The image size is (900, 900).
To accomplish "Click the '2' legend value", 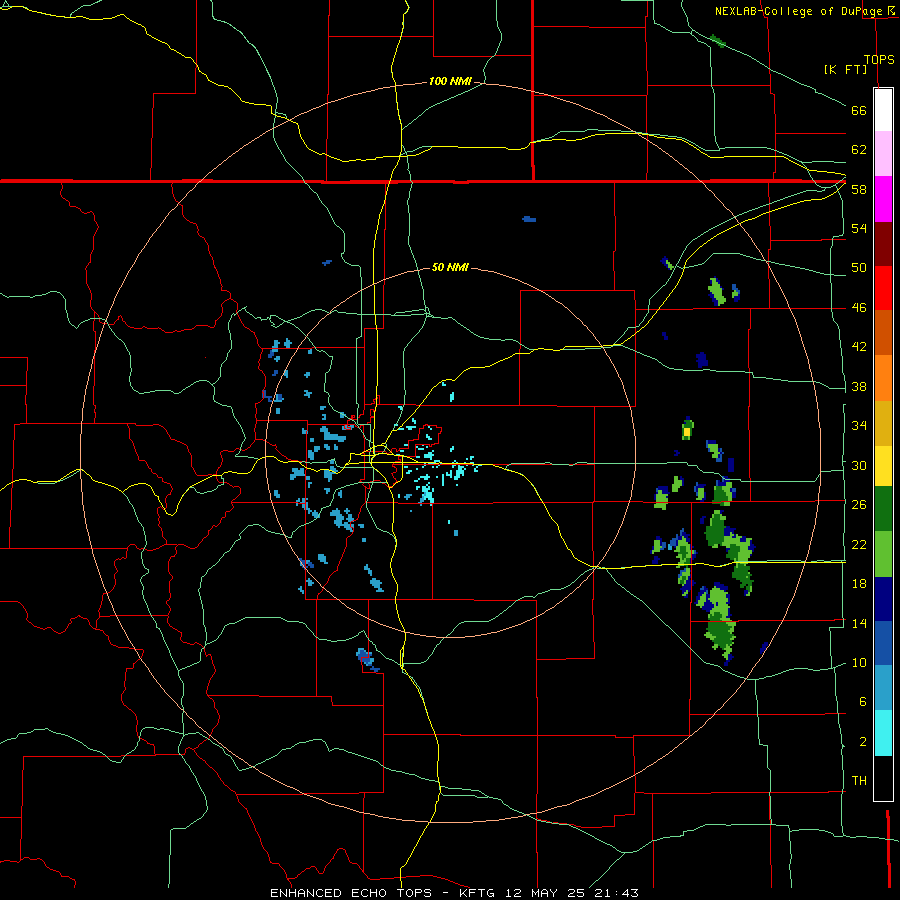I will coord(862,742).
